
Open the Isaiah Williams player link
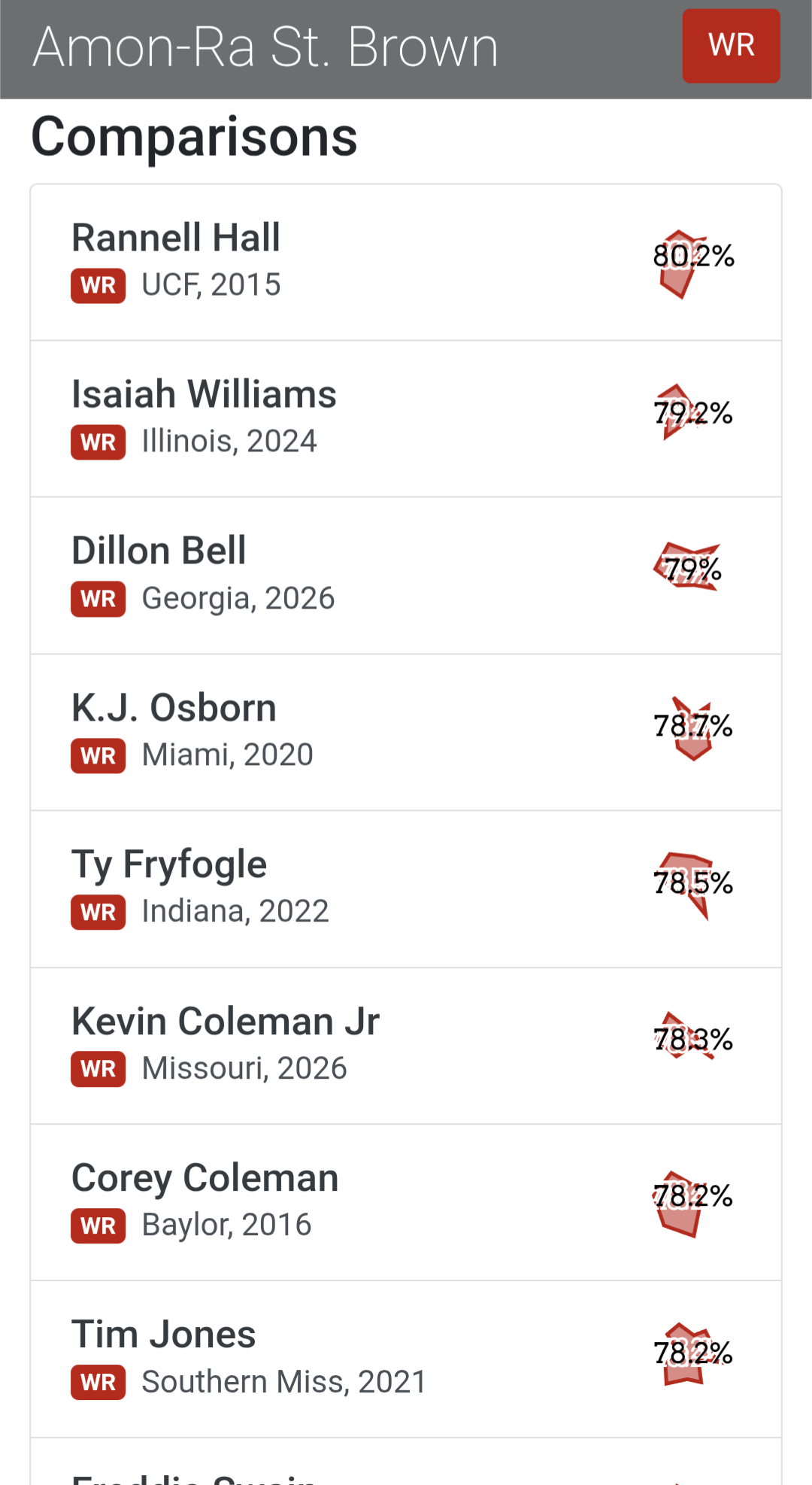204,394
